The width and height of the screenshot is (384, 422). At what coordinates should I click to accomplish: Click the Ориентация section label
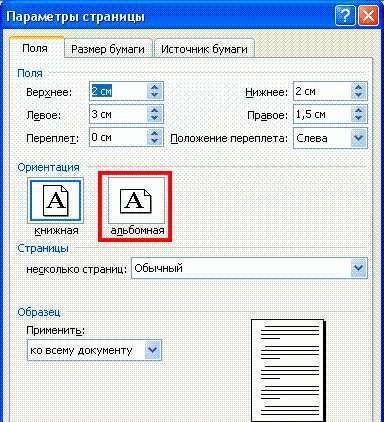[x=48, y=167]
